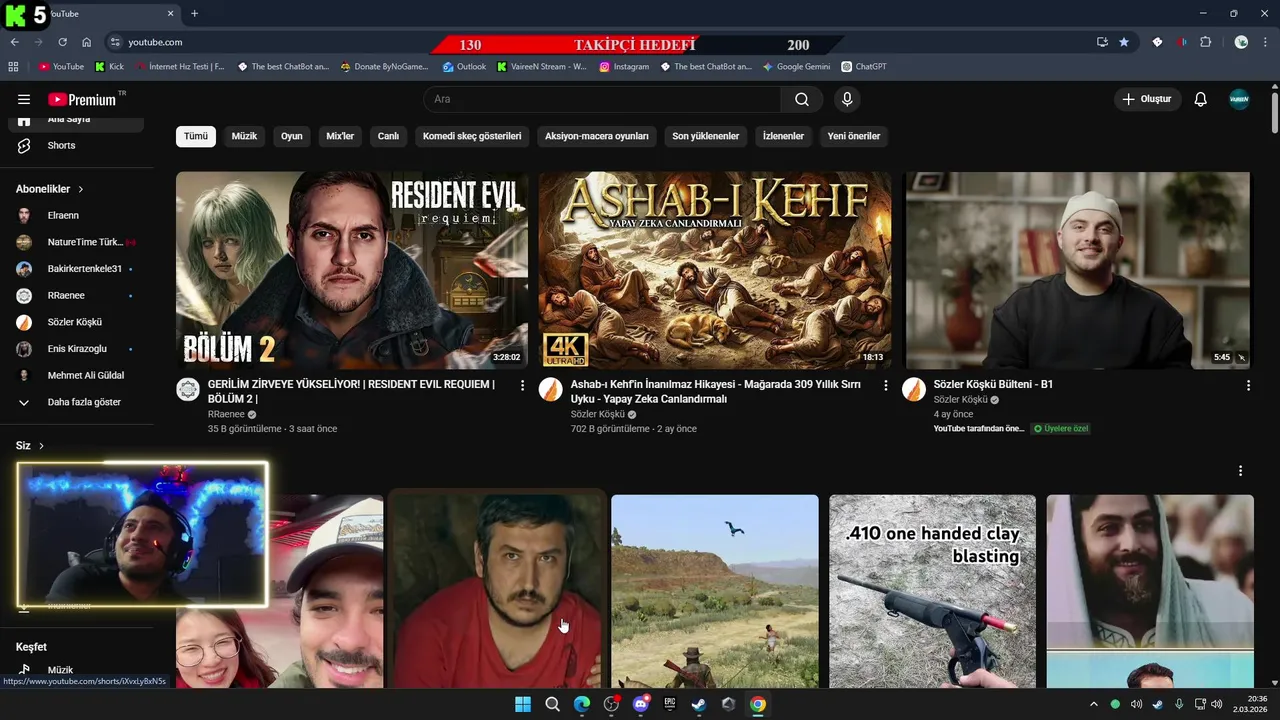Select the Tümü filter chip
This screenshot has width=1280, height=720.
[x=196, y=136]
